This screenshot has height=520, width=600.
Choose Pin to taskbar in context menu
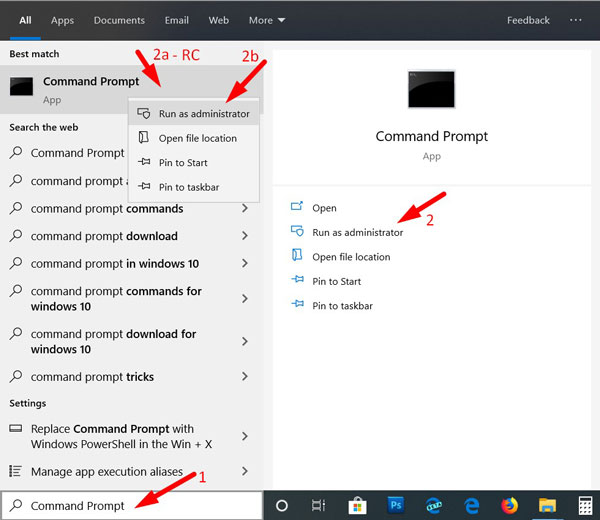[x=194, y=187]
